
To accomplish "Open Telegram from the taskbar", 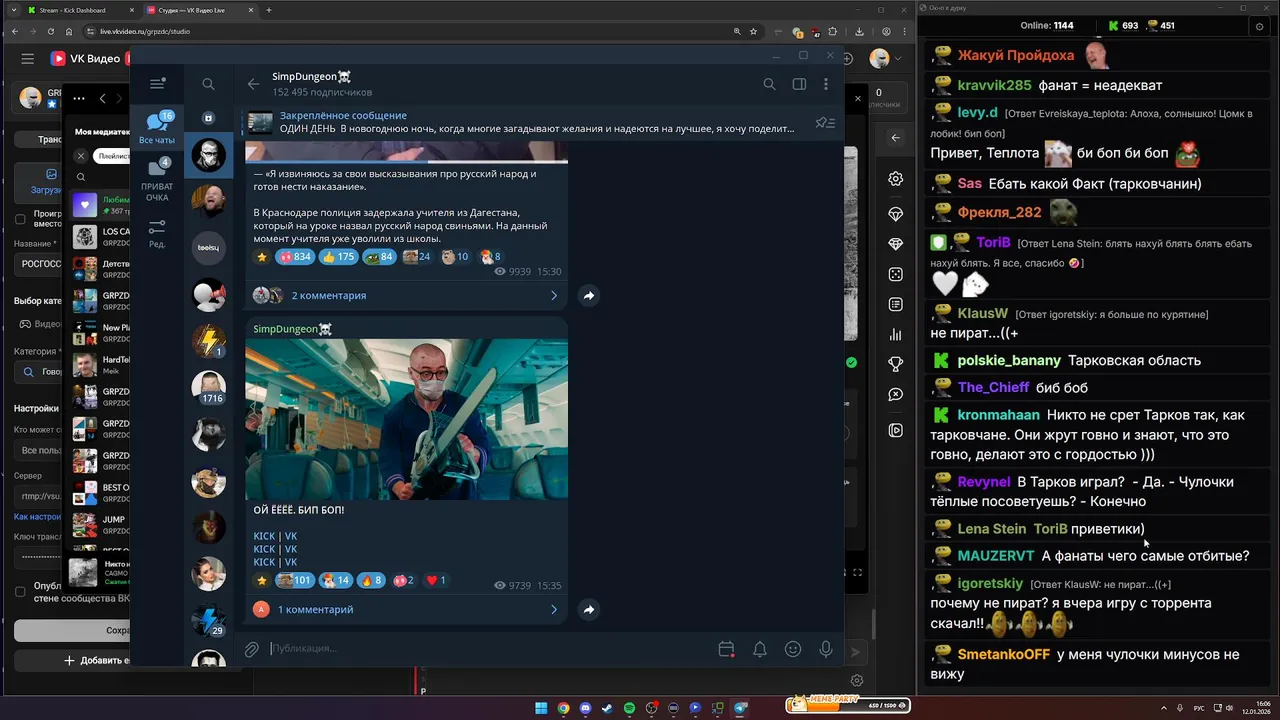I will coord(741,709).
